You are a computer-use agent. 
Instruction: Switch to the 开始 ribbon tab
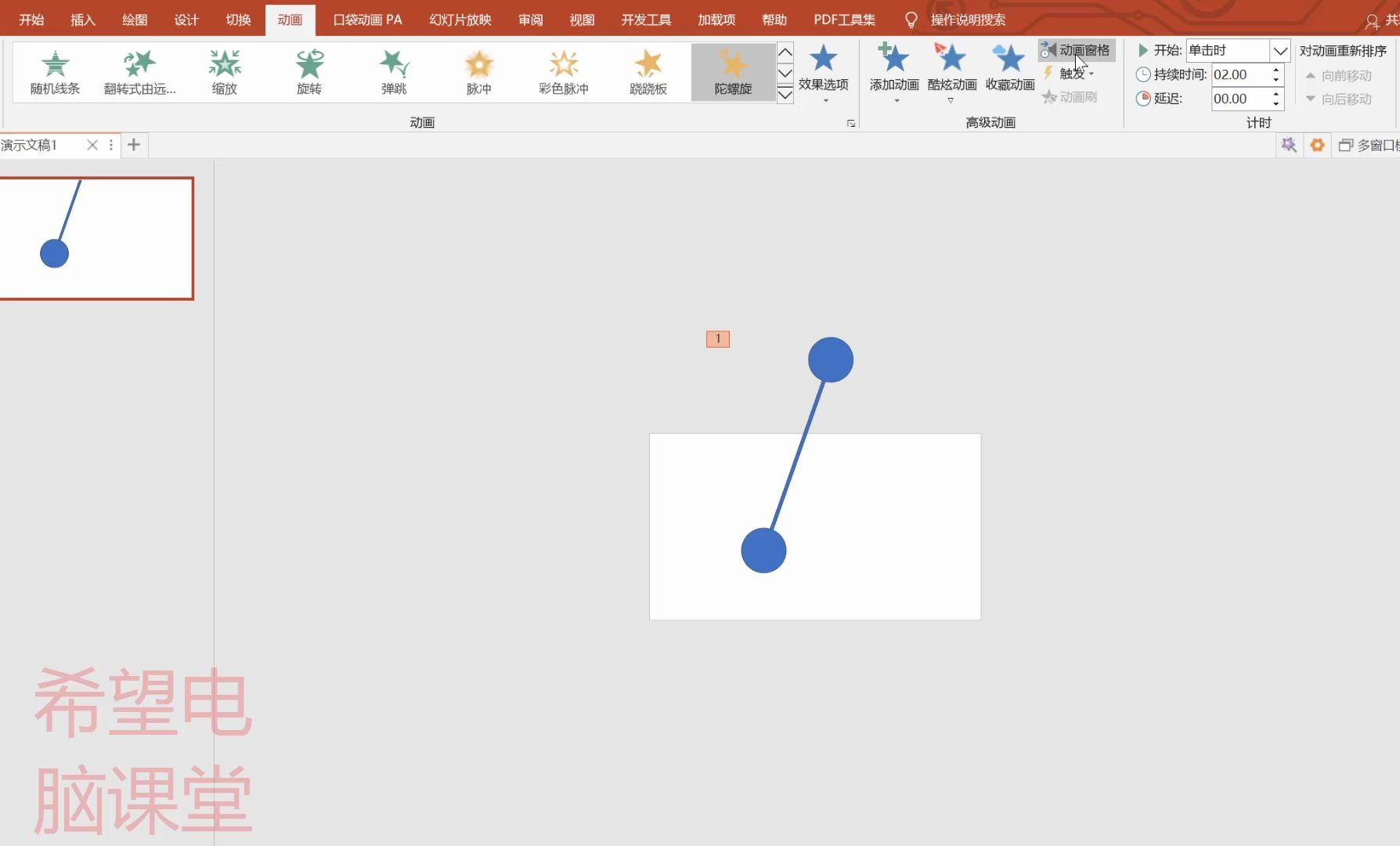point(31,20)
